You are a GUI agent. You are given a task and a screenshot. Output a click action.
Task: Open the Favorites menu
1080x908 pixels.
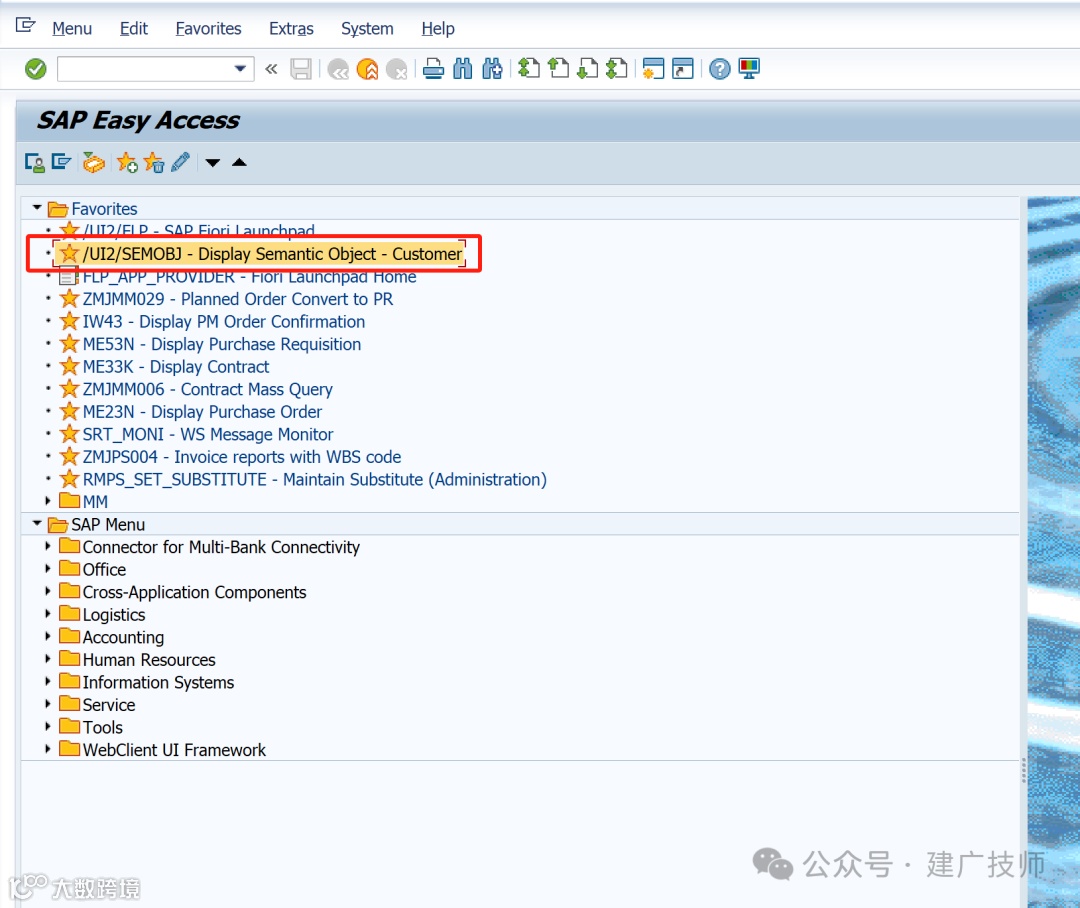click(x=209, y=29)
